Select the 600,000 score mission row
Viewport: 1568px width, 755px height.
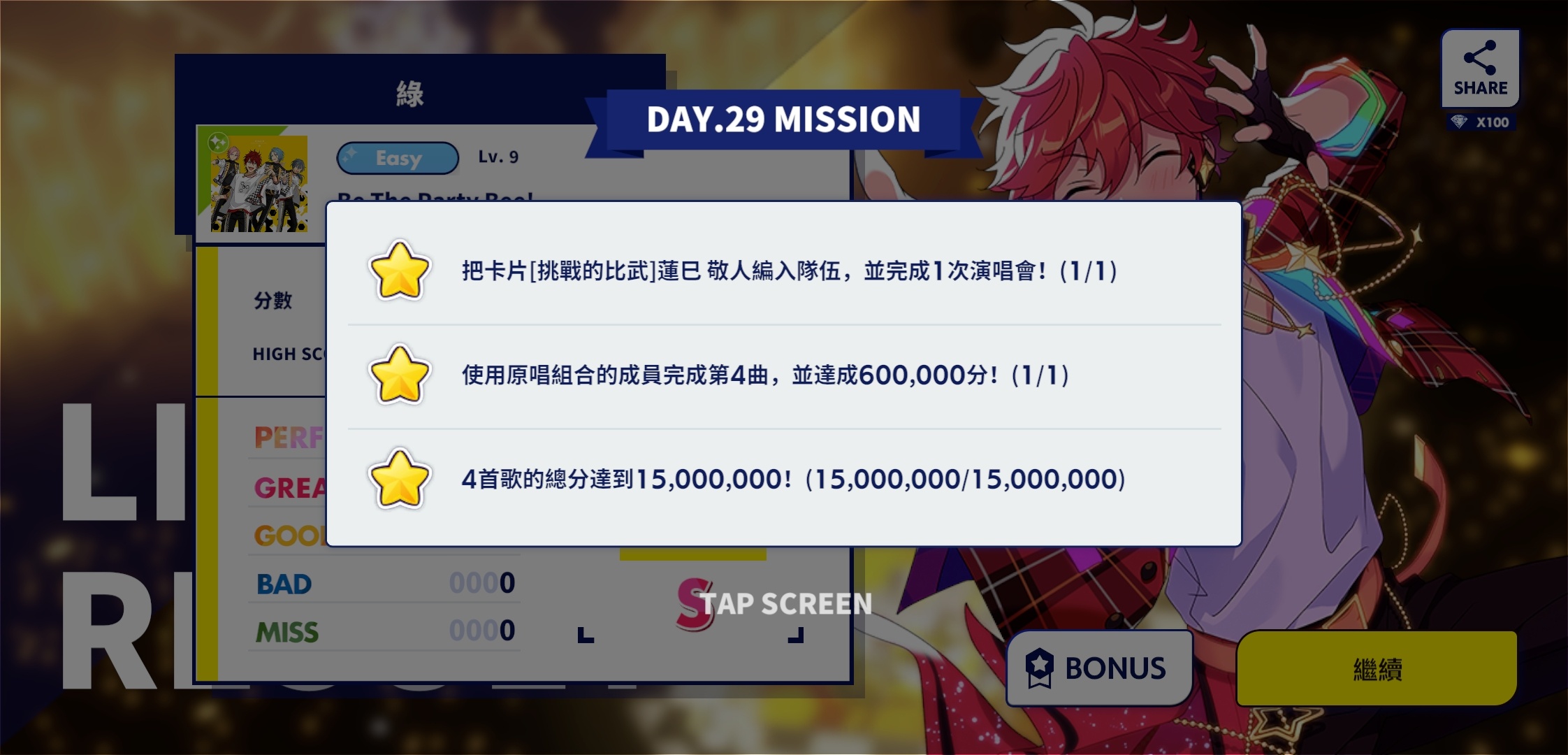(784, 376)
